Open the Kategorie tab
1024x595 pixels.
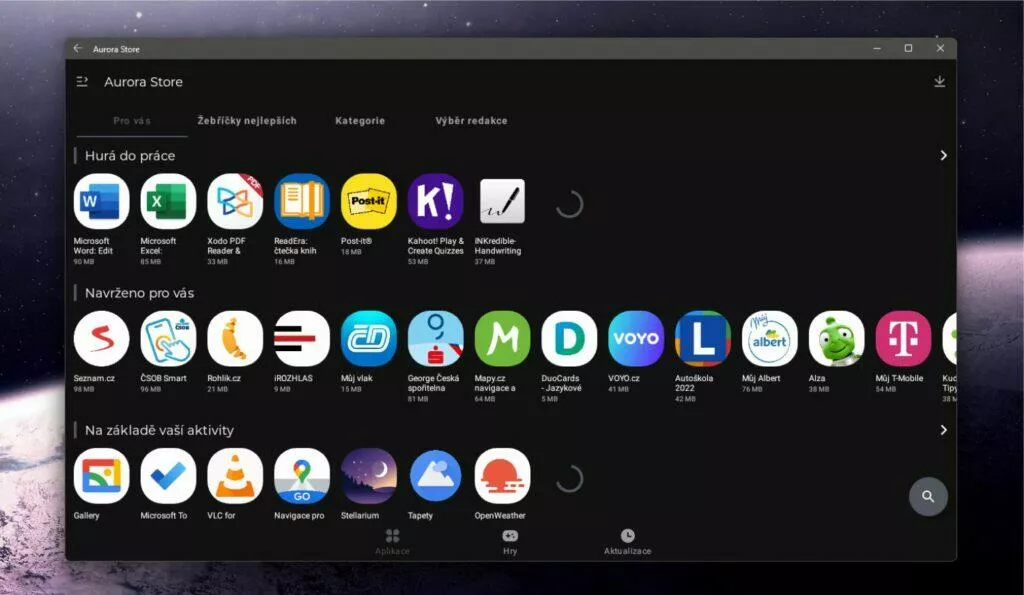(360, 121)
